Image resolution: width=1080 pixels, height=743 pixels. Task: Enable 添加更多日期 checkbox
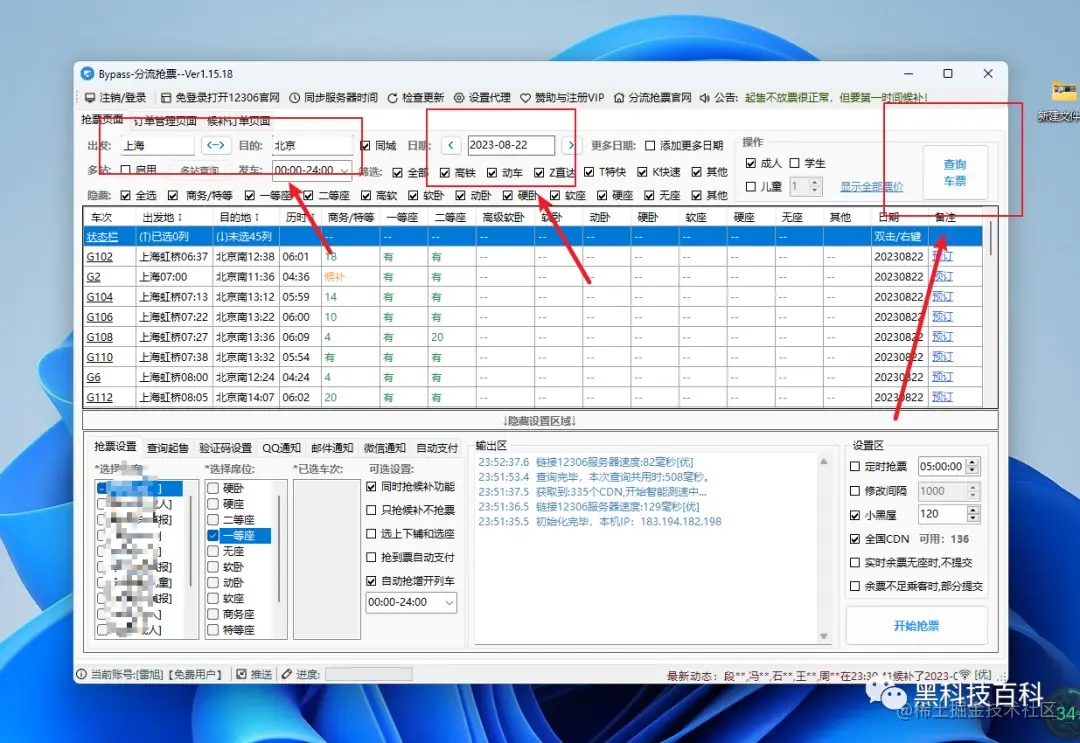[x=650, y=146]
